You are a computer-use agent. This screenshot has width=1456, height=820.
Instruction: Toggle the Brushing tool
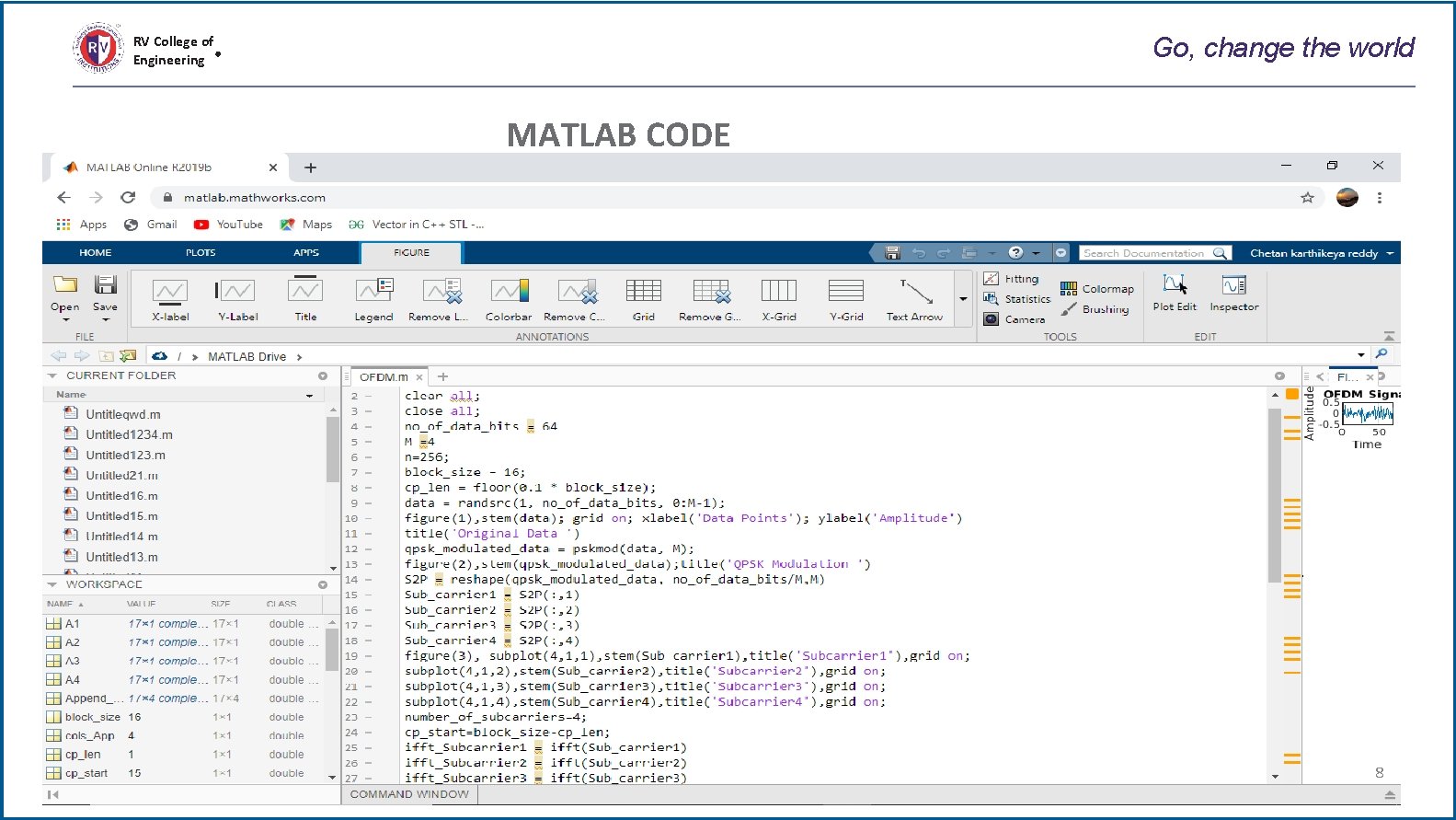(x=1095, y=309)
